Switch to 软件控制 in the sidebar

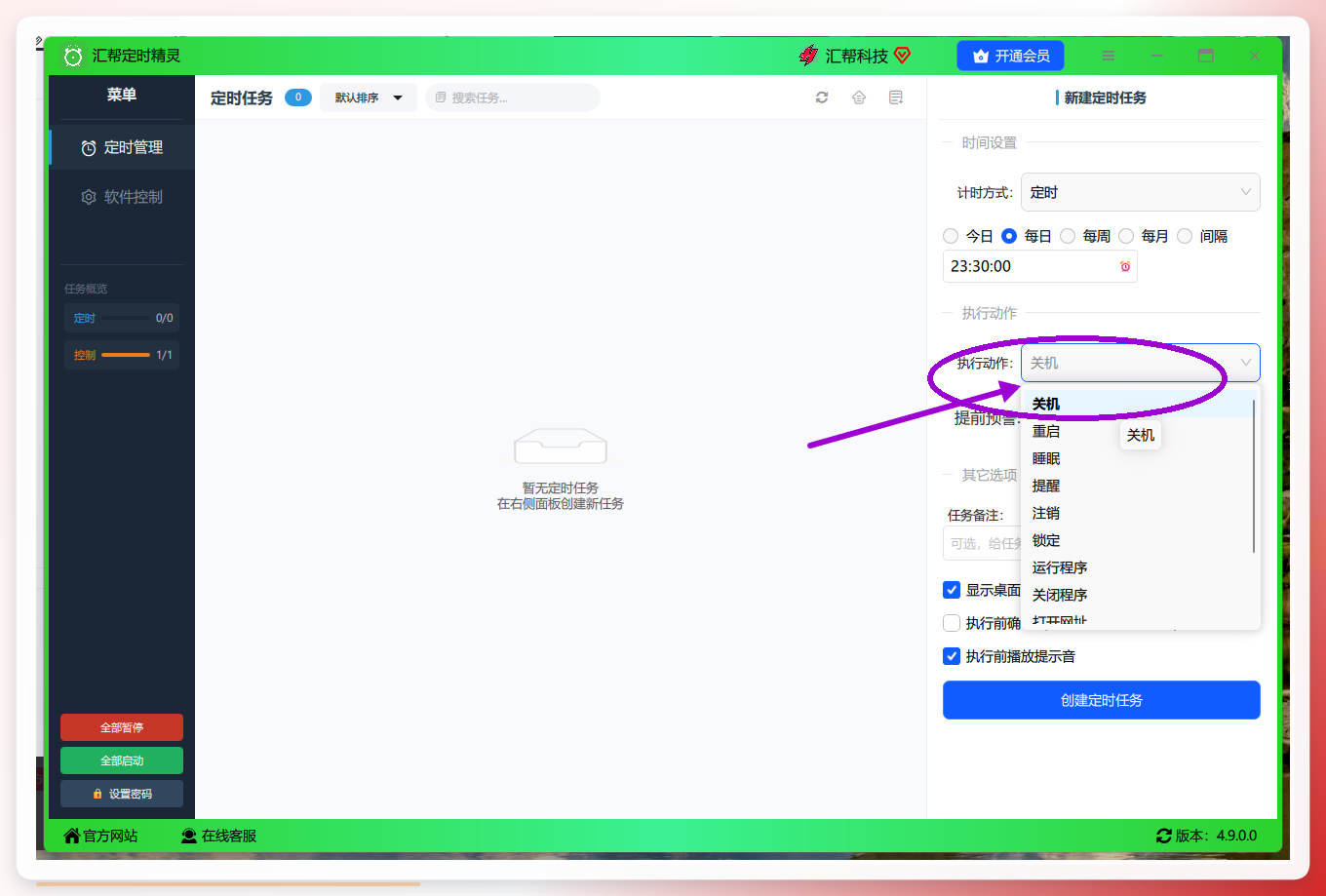pos(122,197)
